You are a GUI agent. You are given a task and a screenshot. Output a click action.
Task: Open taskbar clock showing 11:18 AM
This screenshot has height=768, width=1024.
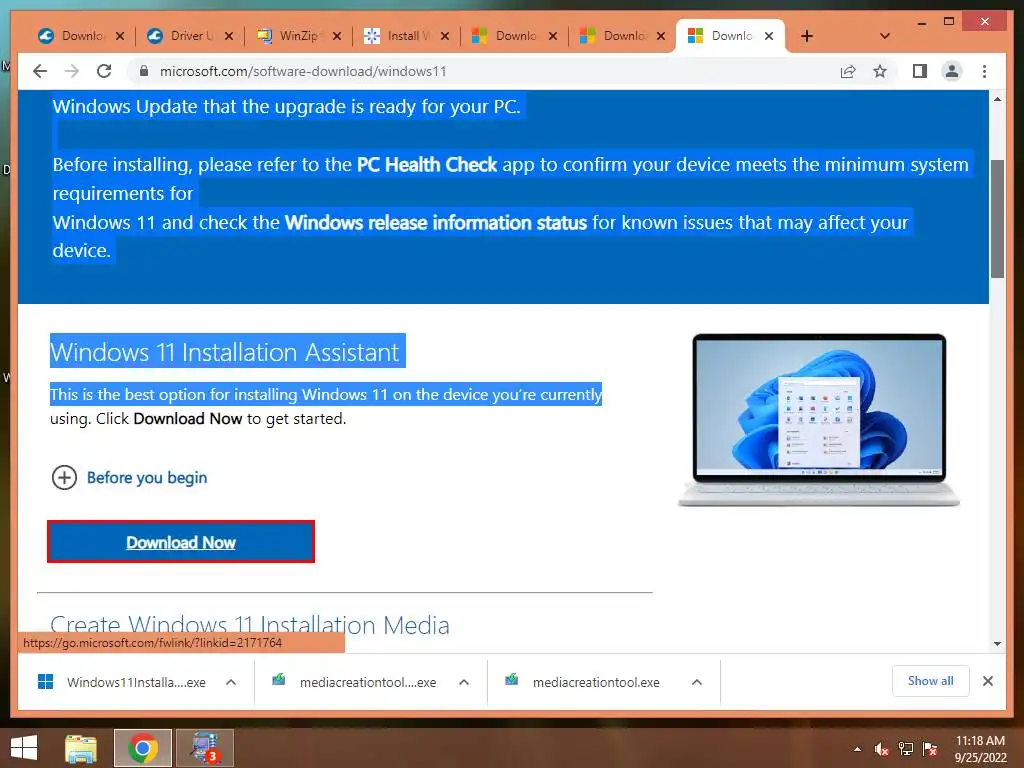[x=980, y=749]
